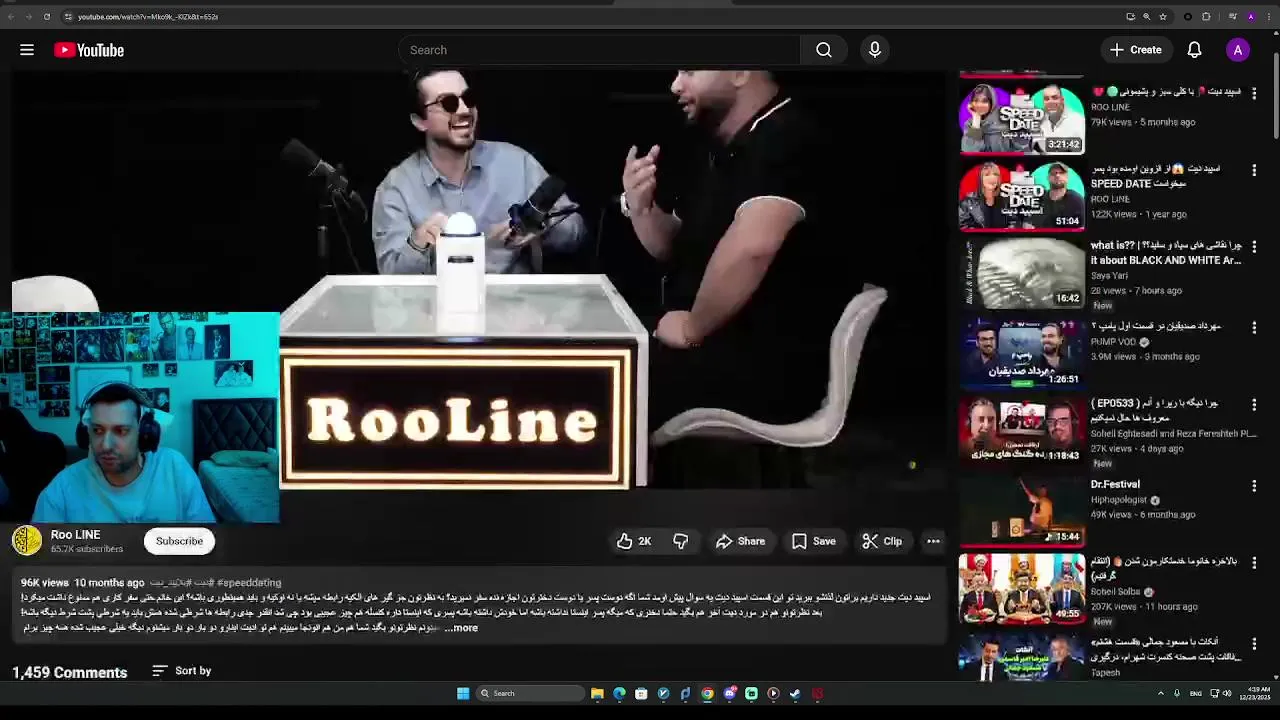Start voice search with the microphone
Viewport: 1280px width, 720px height.
pyautogui.click(x=875, y=50)
